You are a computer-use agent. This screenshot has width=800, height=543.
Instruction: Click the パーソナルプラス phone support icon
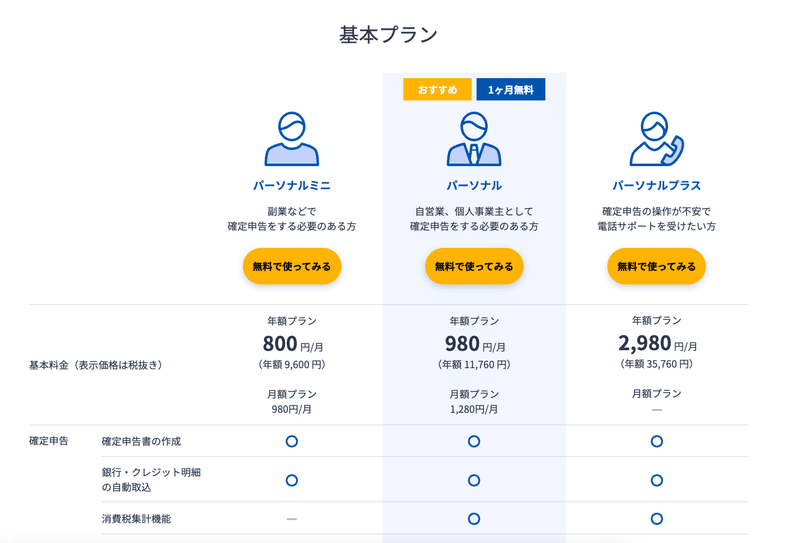pos(657,139)
